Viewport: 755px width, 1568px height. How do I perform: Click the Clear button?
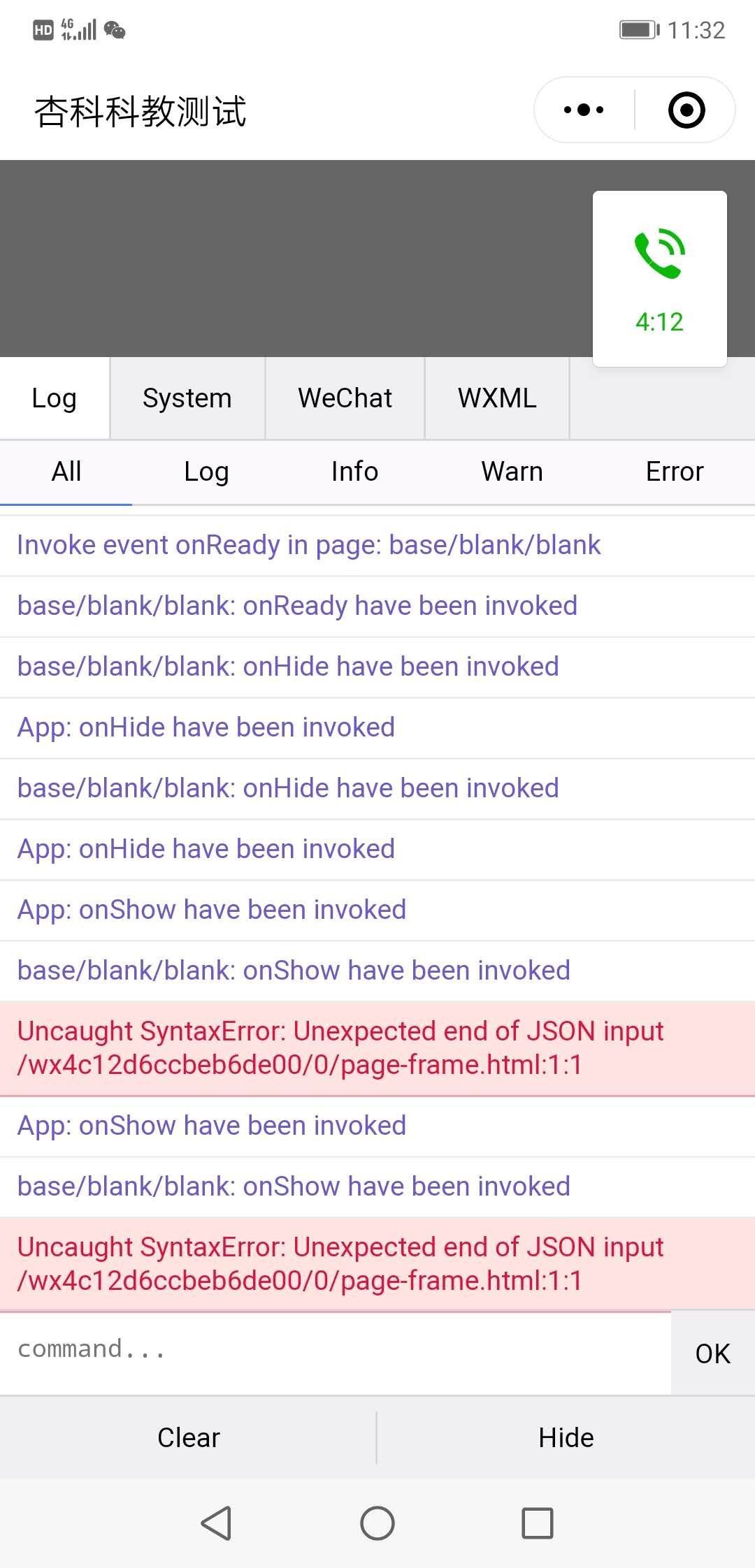coord(188,1437)
